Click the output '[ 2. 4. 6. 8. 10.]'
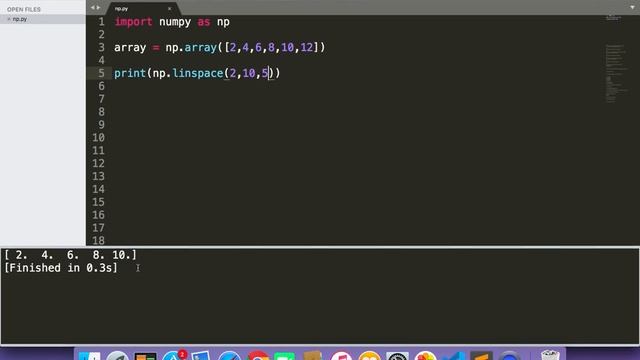Viewport: 640px width, 360px height. pos(70,255)
